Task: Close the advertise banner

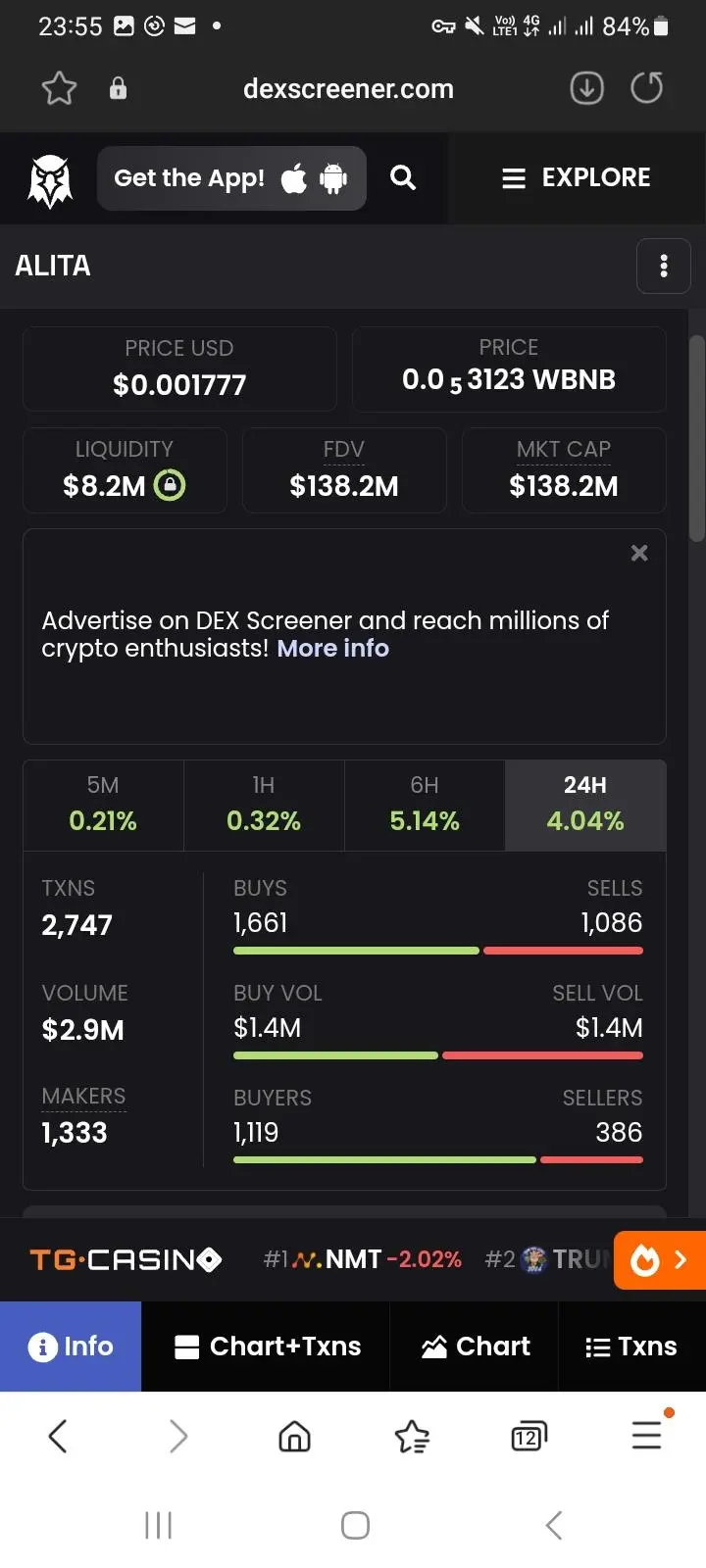Action: click(639, 553)
